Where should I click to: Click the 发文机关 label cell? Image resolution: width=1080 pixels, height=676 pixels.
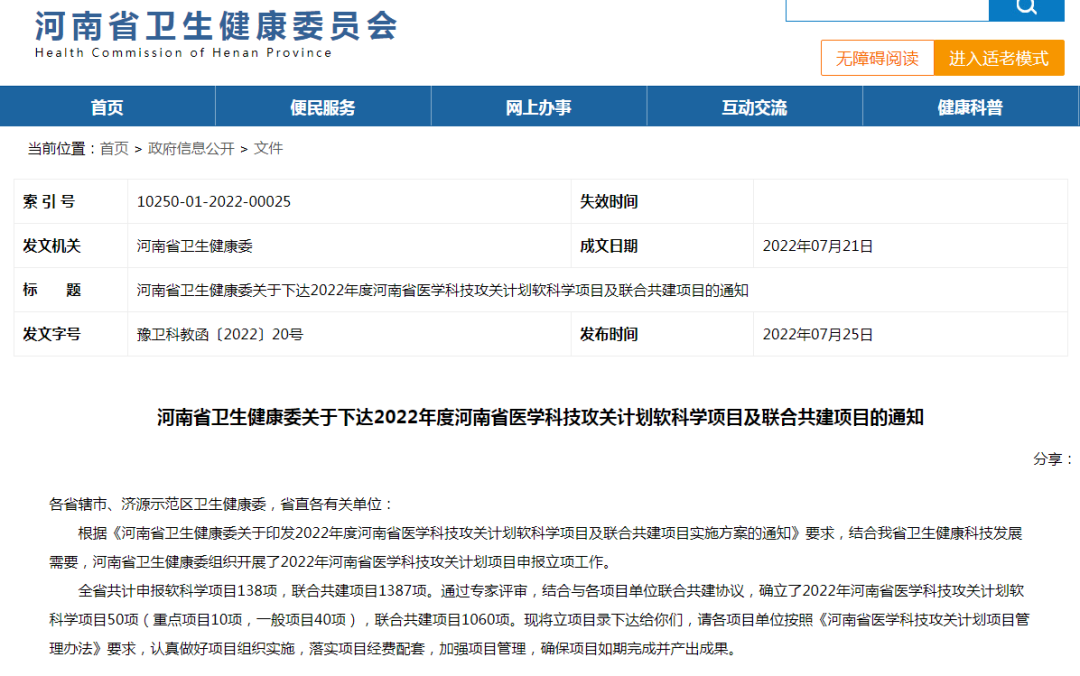(x=71, y=246)
